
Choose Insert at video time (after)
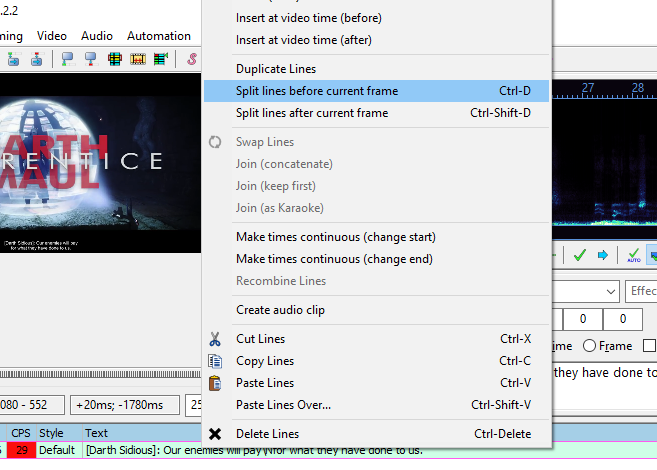(x=376, y=40)
